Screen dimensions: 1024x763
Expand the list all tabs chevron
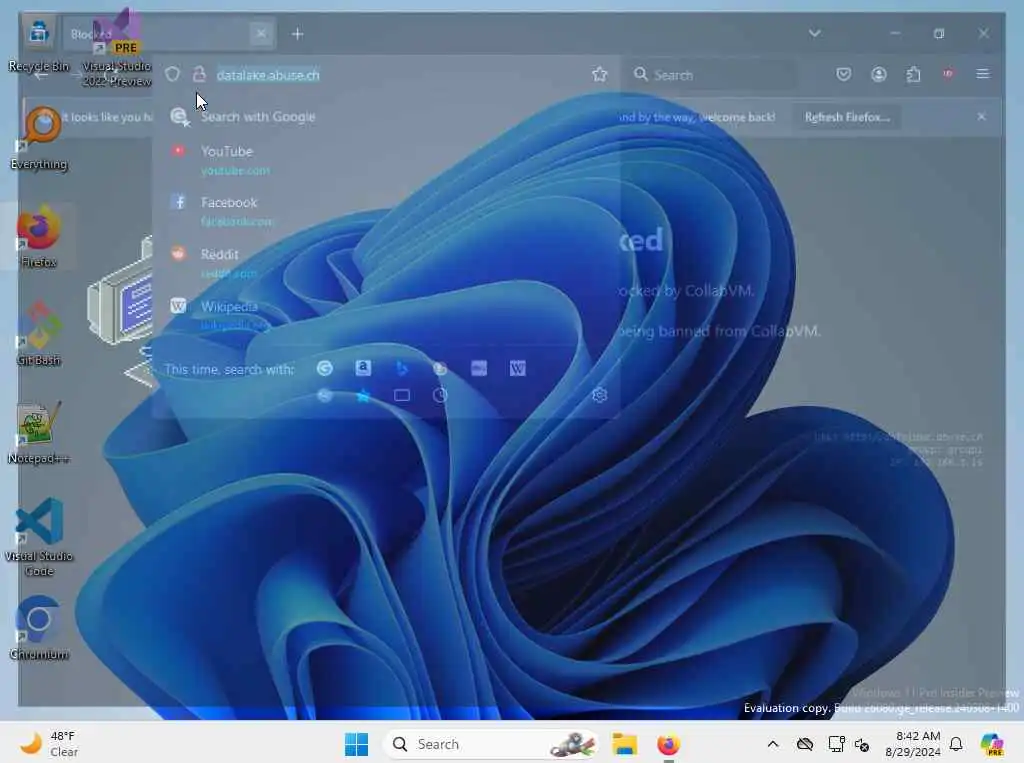(814, 33)
